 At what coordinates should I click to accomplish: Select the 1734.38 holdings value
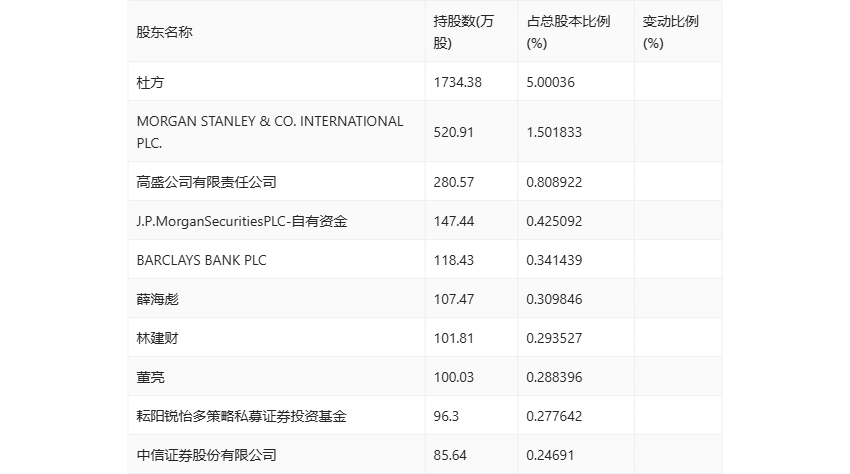(x=458, y=82)
